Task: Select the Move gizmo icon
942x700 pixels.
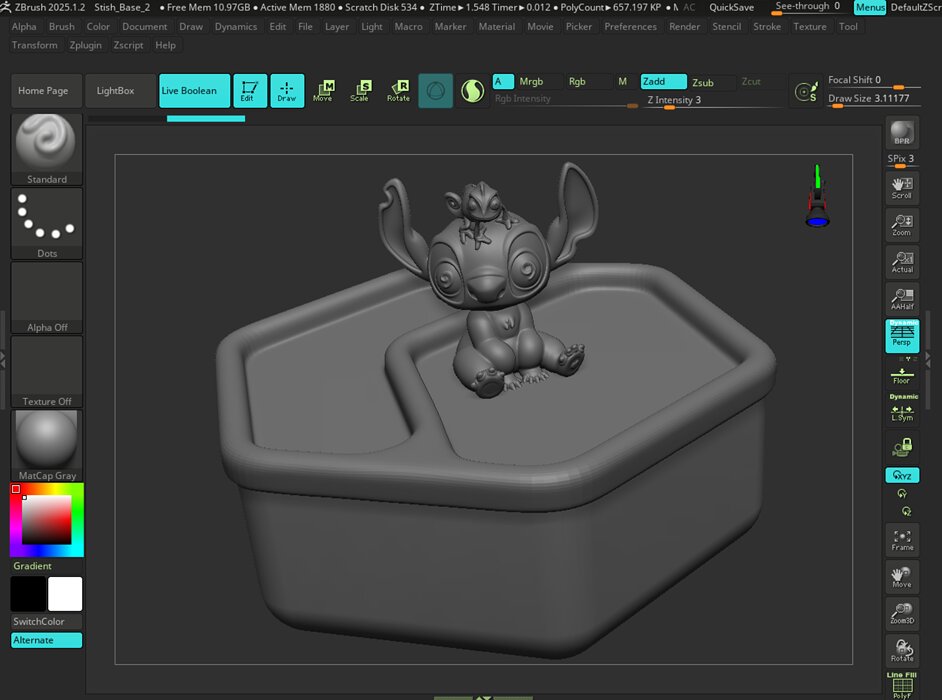Action: click(x=324, y=91)
